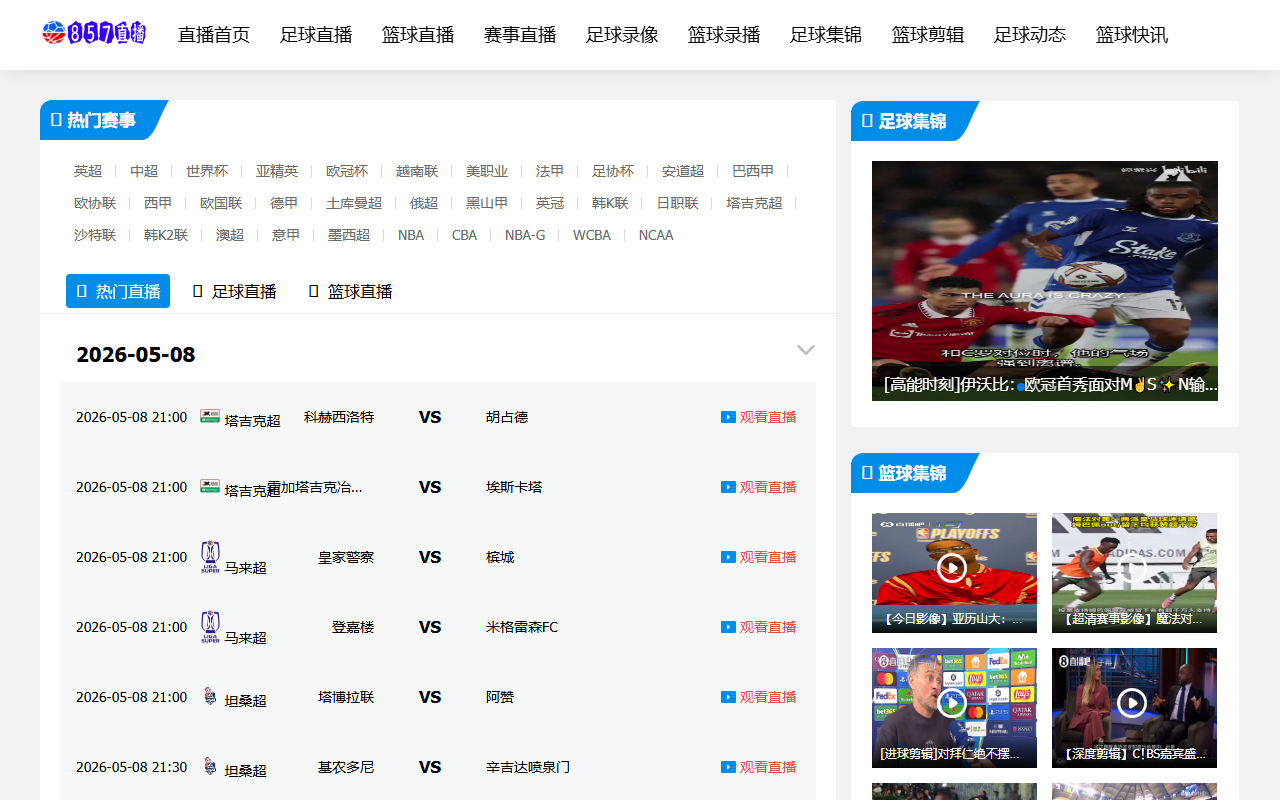Click the 足球集锦 sidebar heading
The height and width of the screenshot is (800, 1280).
click(912, 121)
